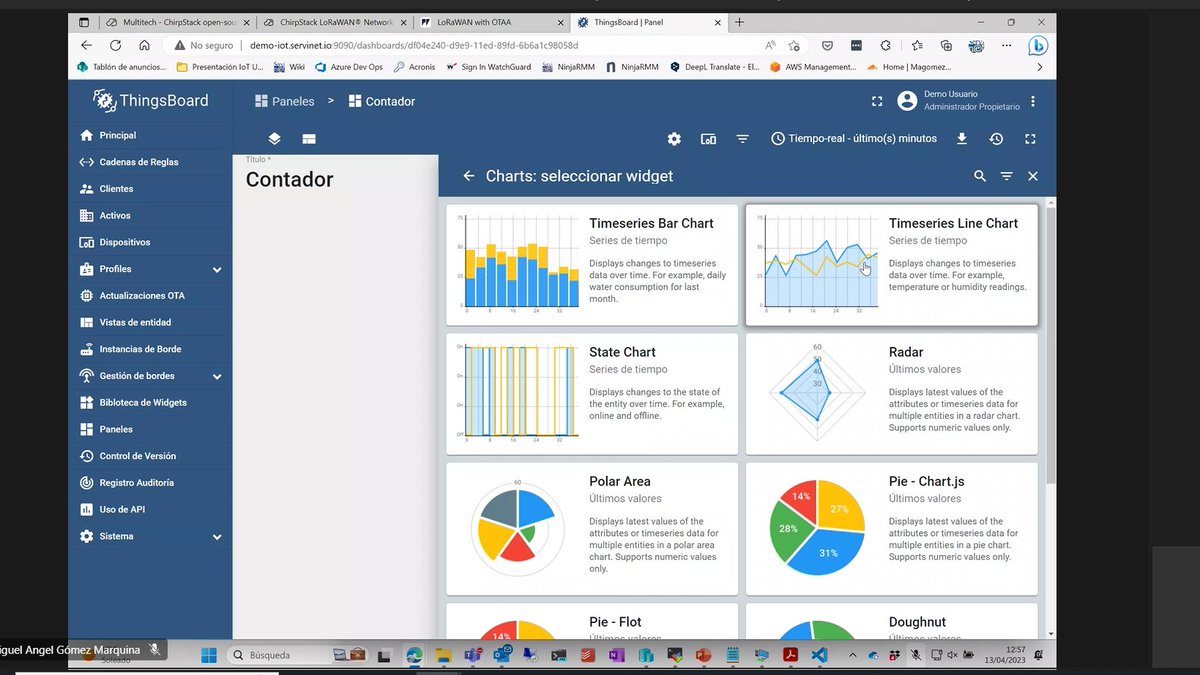The image size is (1200, 675).
Task: Click the browser refresh button
Action: (x=115, y=45)
